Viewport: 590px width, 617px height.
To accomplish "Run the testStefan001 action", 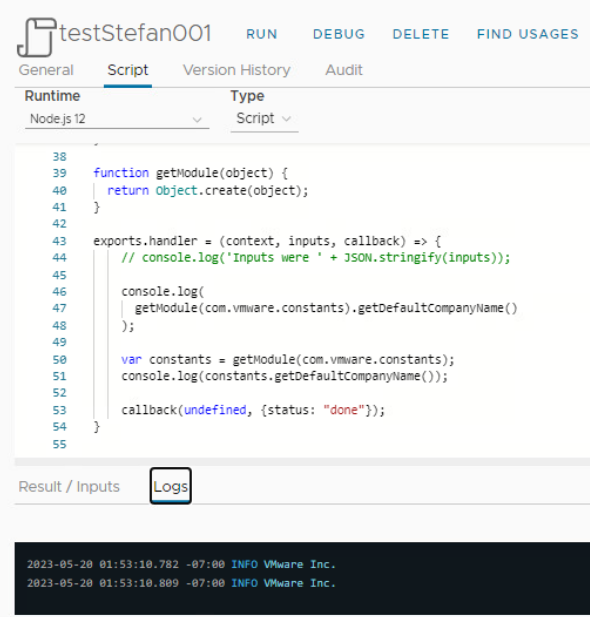I will 262,34.
